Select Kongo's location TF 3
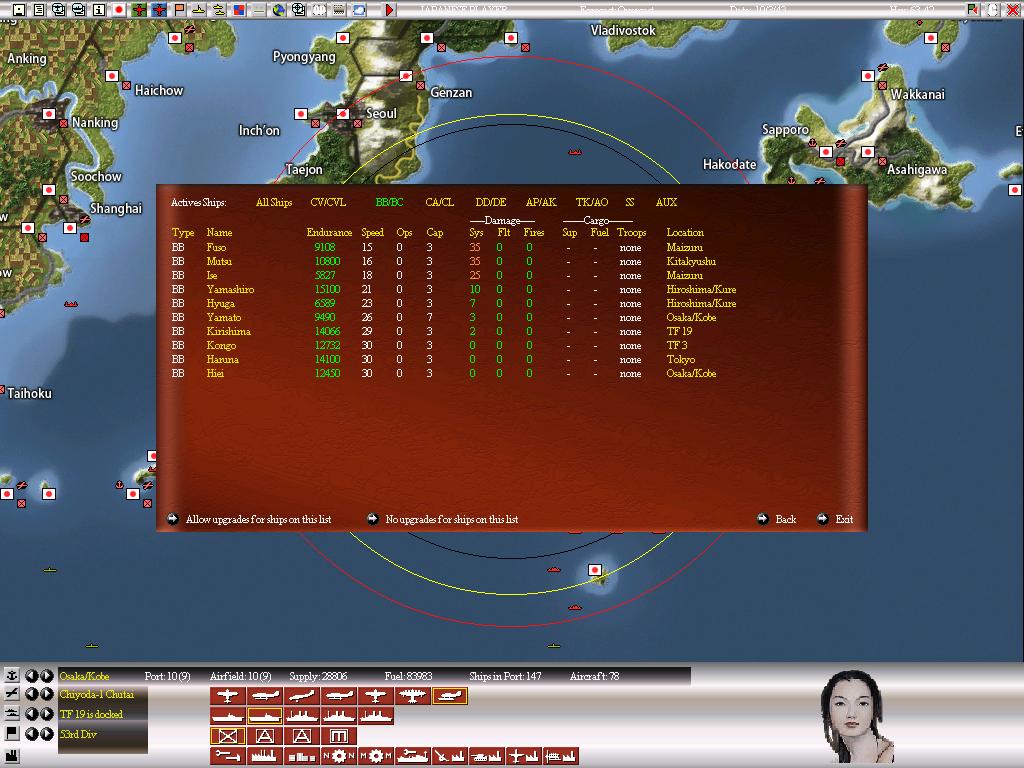This screenshot has width=1024, height=768. 677,345
